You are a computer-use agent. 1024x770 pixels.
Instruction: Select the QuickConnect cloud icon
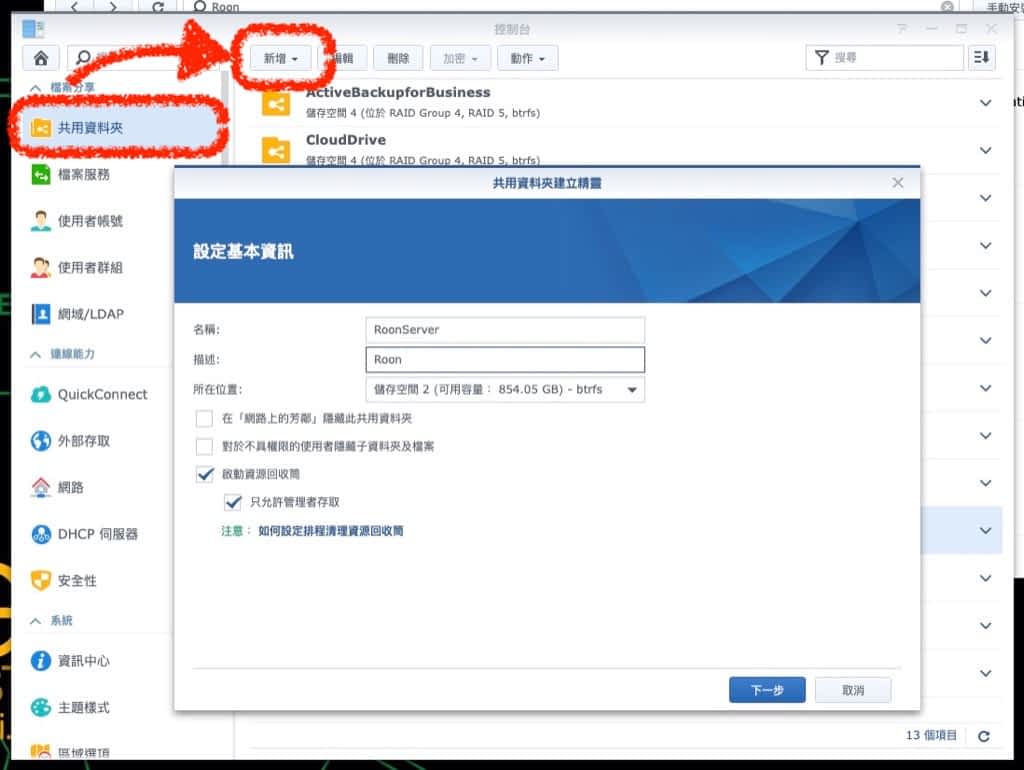[41, 394]
